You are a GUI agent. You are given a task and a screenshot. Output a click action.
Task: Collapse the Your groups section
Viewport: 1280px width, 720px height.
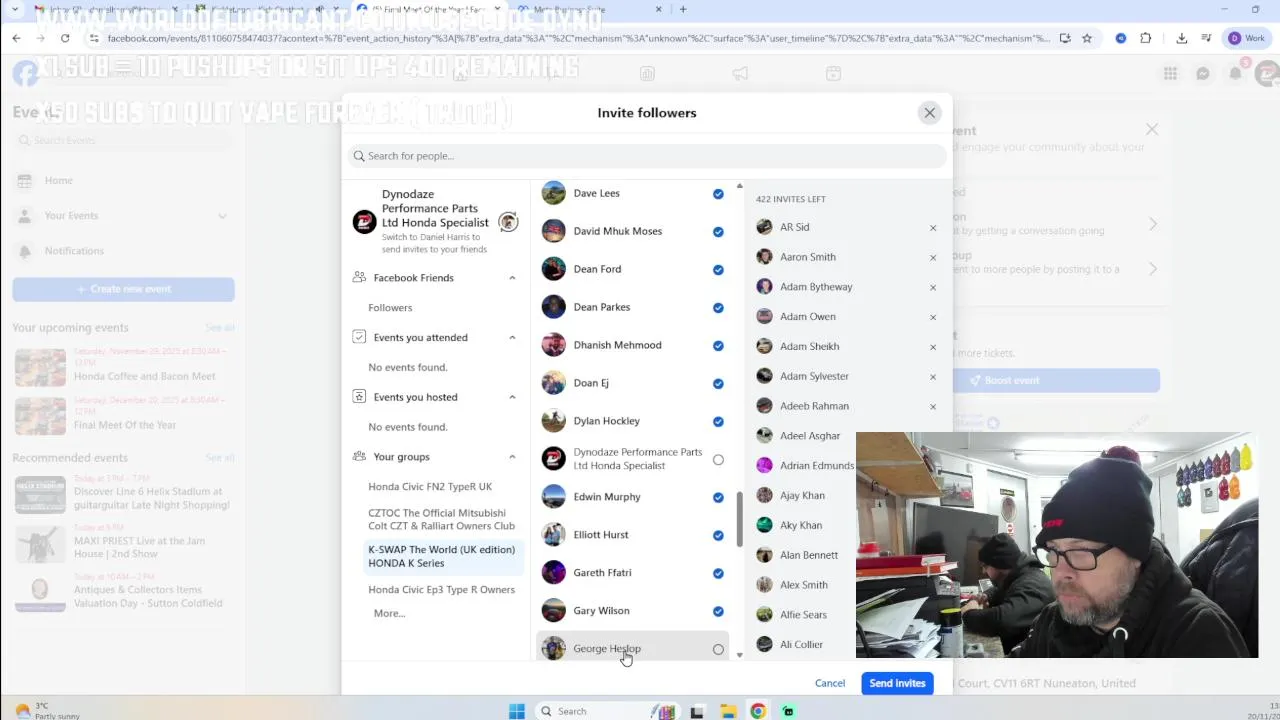point(512,457)
